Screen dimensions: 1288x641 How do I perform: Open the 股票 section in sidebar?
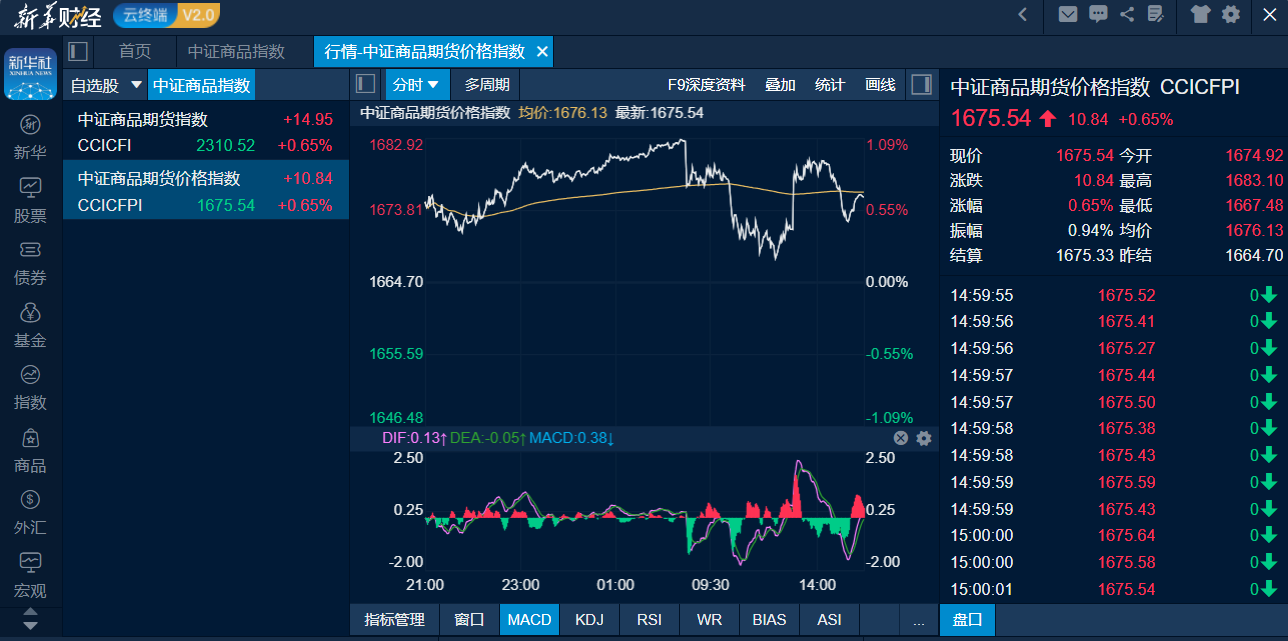coord(30,200)
